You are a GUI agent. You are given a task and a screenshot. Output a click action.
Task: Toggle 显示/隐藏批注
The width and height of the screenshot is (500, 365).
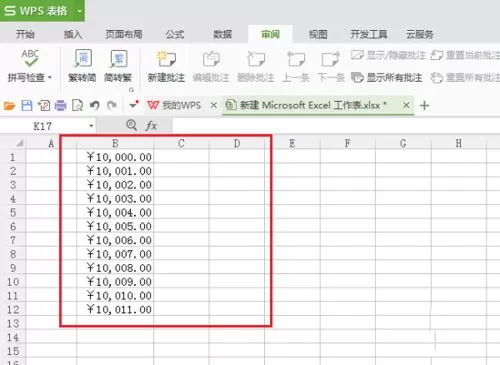click(x=389, y=55)
